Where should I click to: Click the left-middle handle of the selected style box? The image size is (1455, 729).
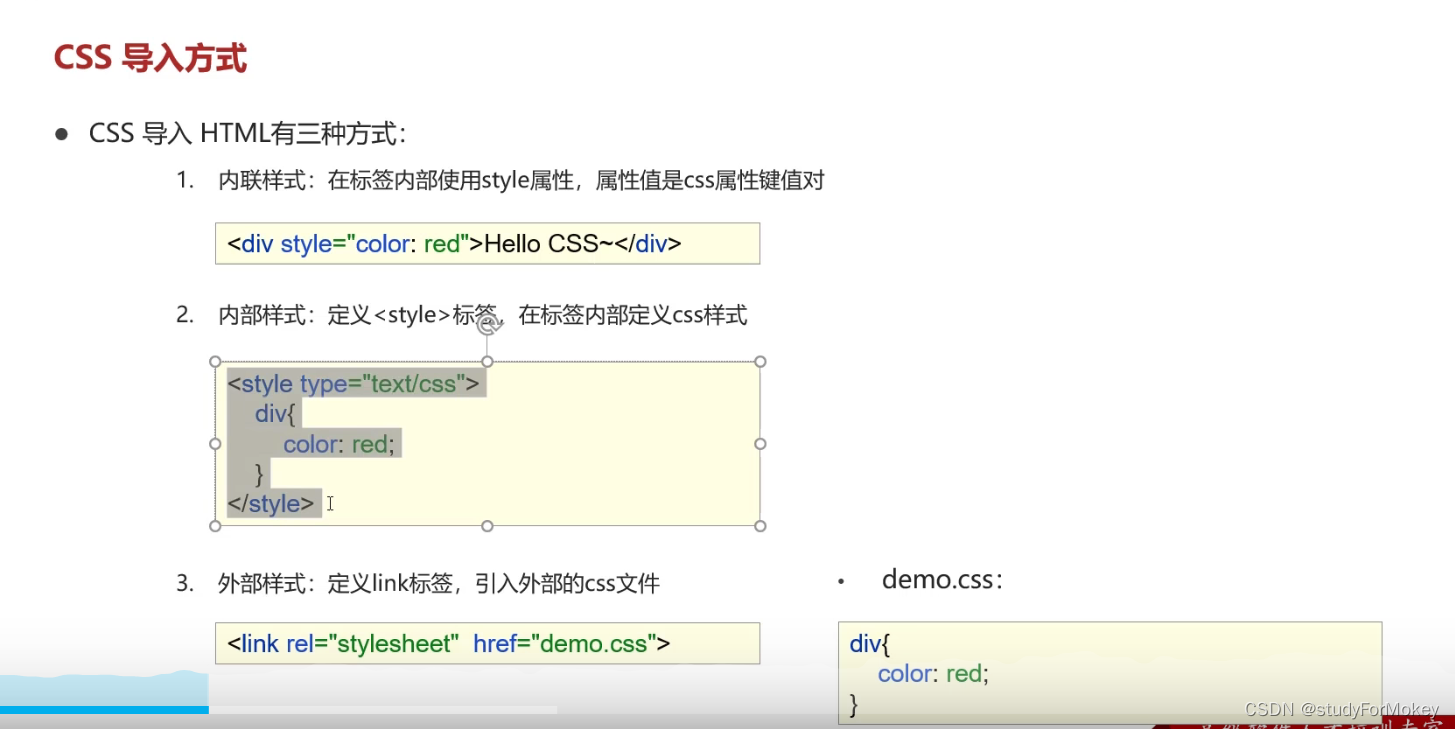215,443
